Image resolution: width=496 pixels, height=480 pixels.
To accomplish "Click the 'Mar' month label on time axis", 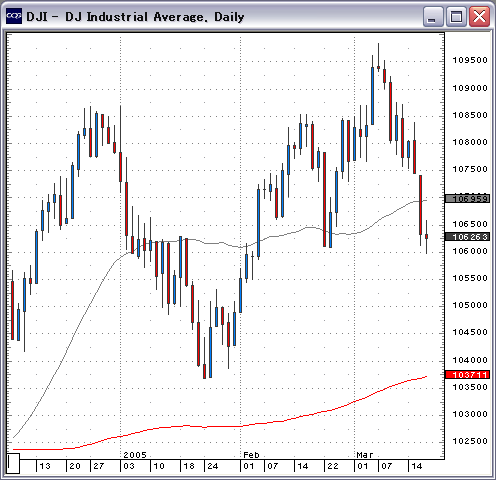I will pyautogui.click(x=365, y=455).
